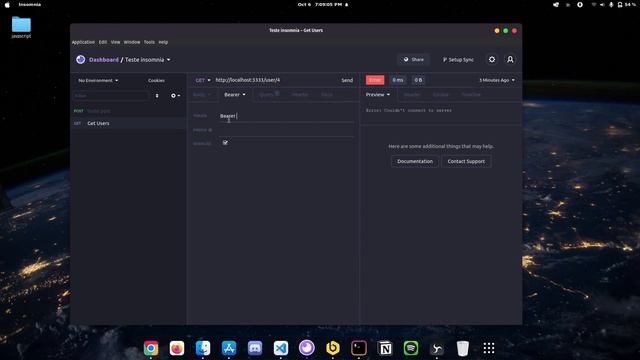Open the 3 Minutes Ago history dropdown
Viewport: 640px width, 360px height.
pos(497,80)
